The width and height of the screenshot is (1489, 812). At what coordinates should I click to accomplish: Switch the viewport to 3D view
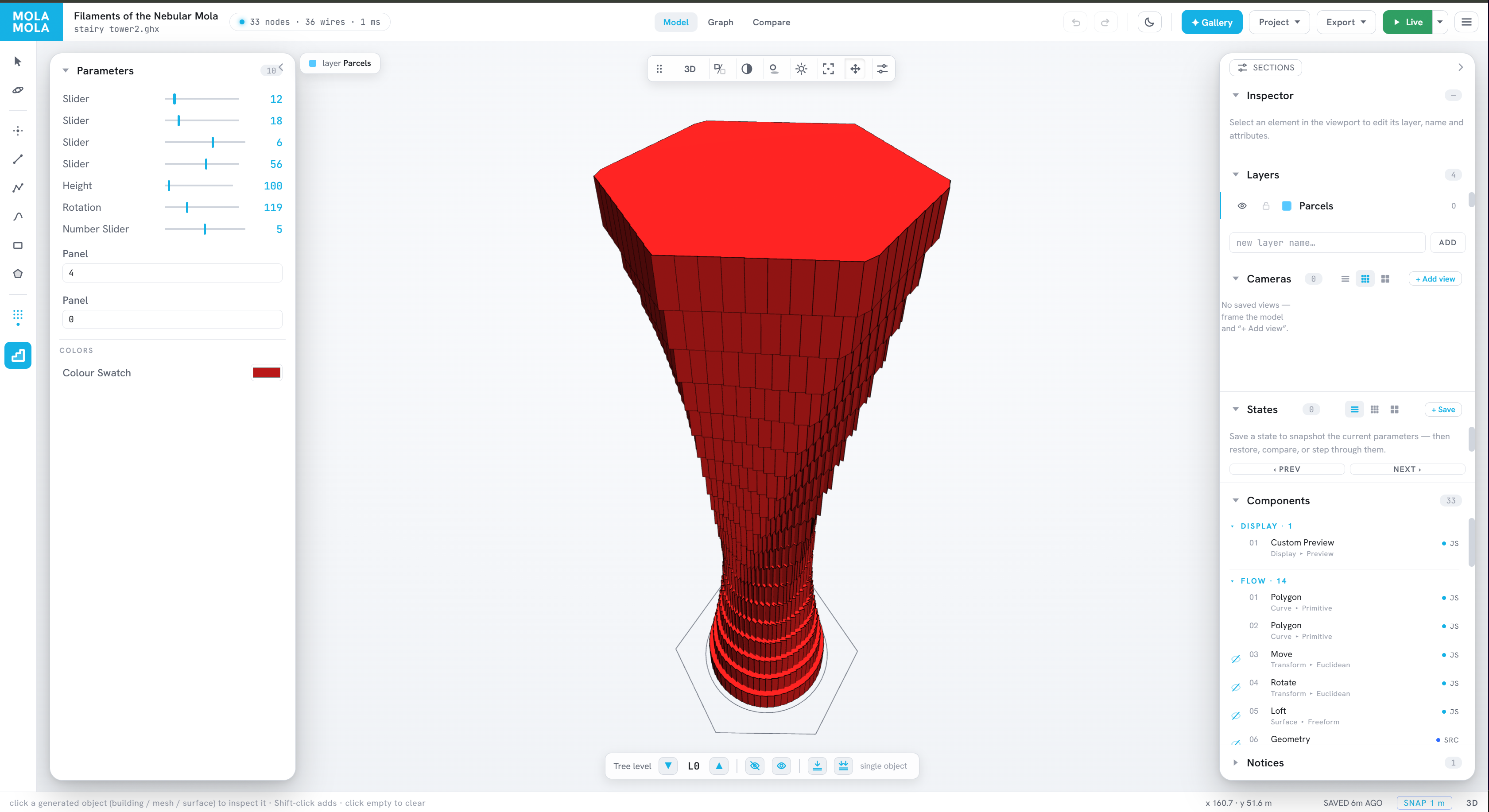[690, 69]
